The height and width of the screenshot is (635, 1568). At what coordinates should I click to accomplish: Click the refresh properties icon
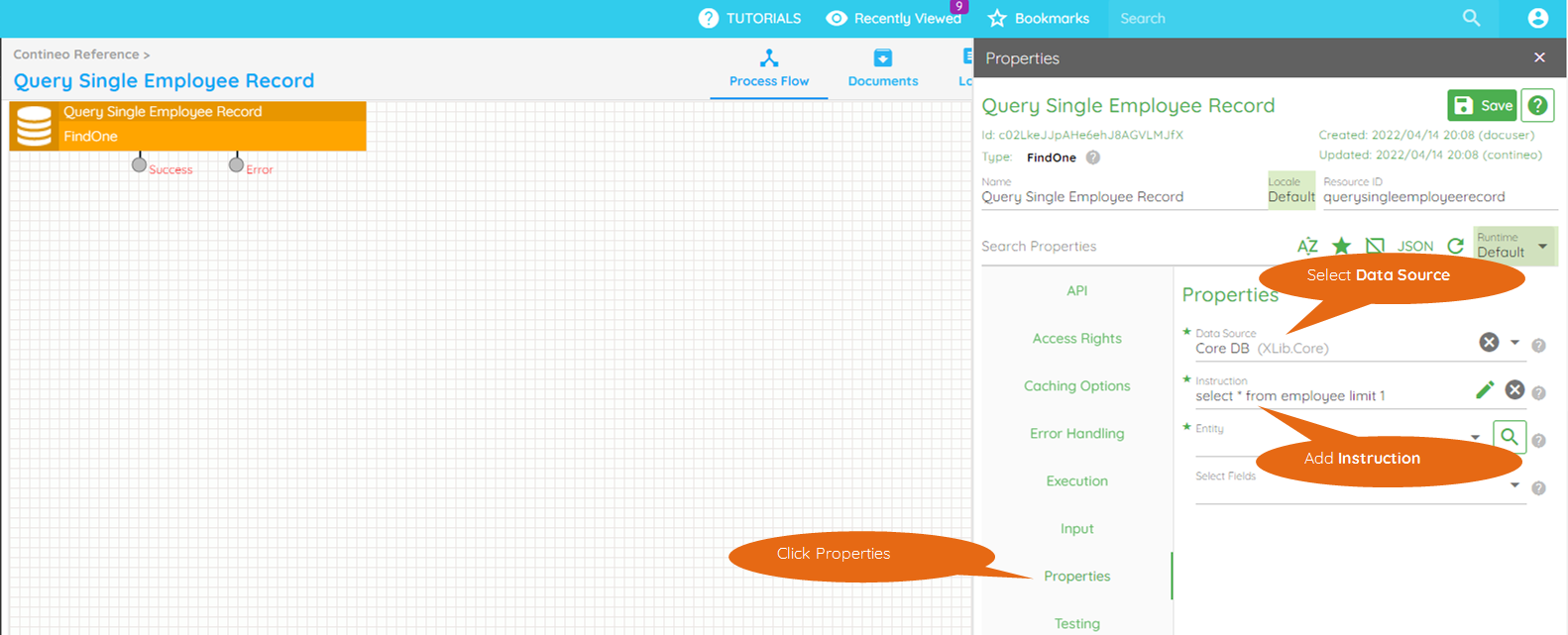point(1455,246)
